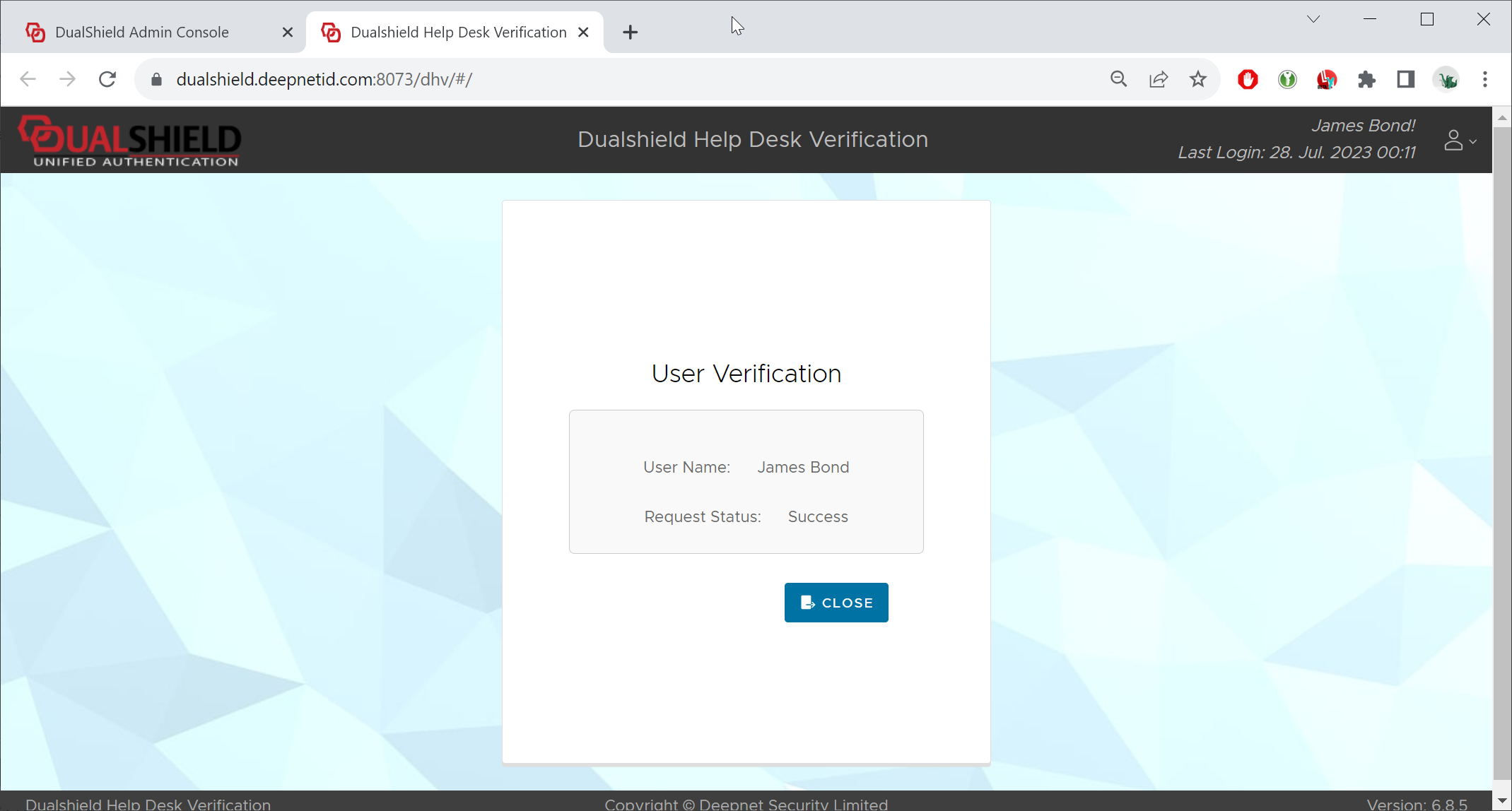The width and height of the screenshot is (1512, 811).
Task: Toggle the browser side panel
Action: [x=1405, y=79]
